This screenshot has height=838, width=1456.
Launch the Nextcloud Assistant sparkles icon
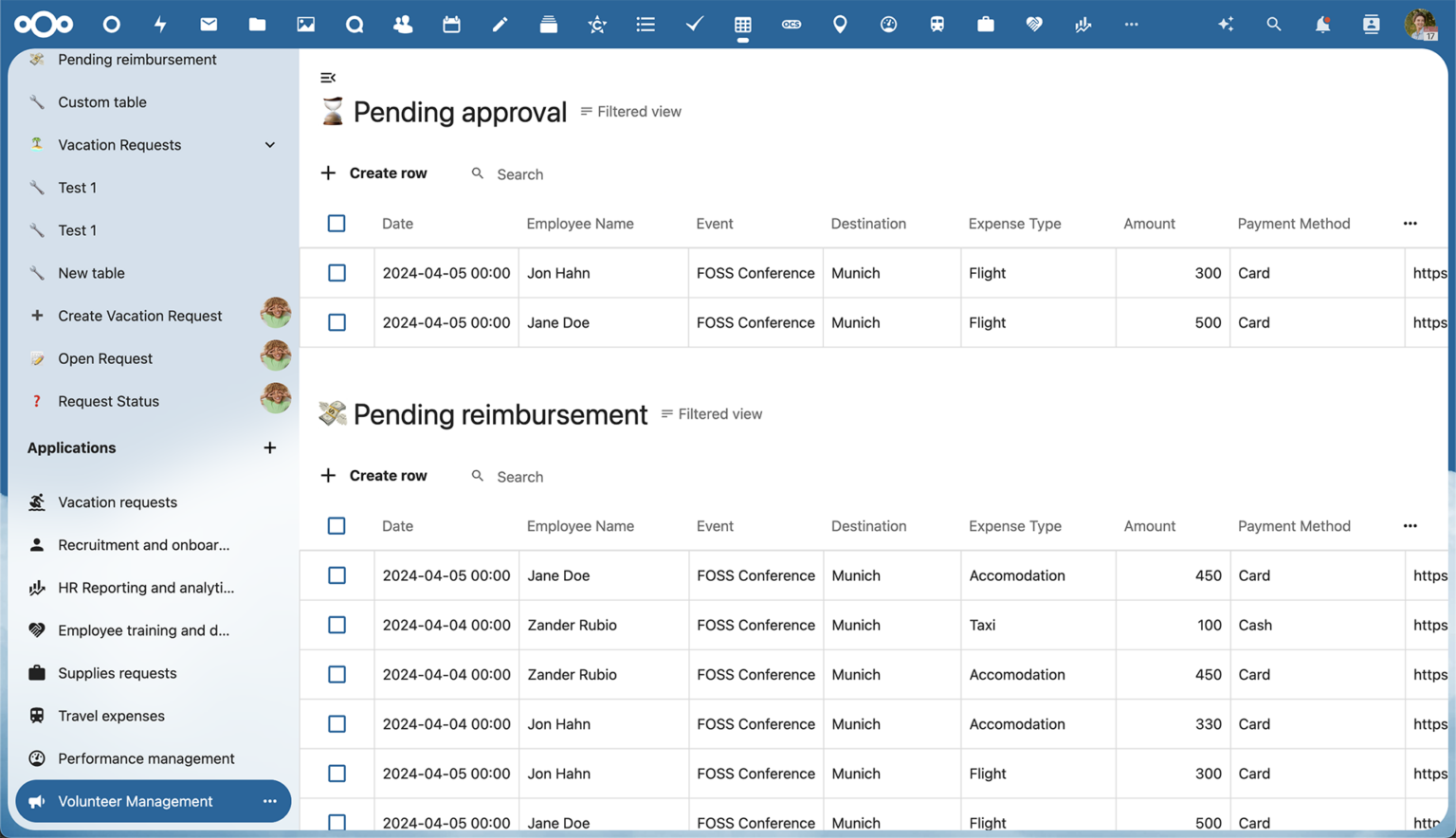[x=1226, y=24]
